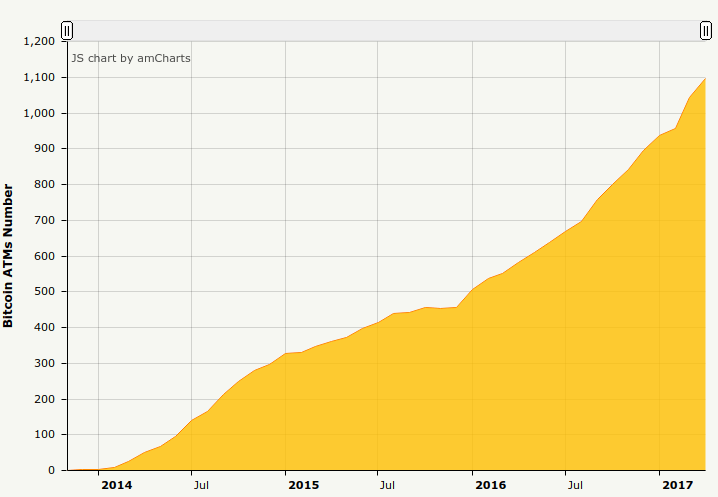Click the left scrollbar drag grip
Screen dimensions: 718x497
point(67,30)
